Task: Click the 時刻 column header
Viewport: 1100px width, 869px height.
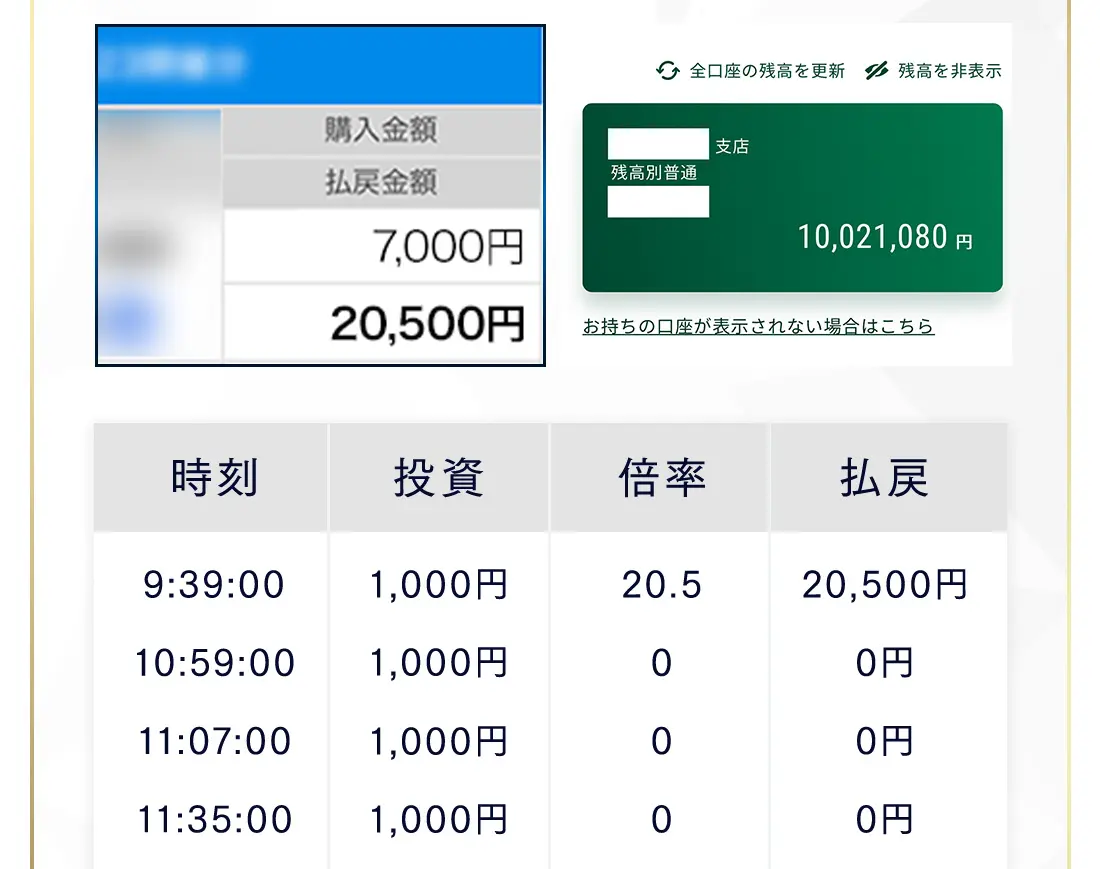Action: click(214, 478)
